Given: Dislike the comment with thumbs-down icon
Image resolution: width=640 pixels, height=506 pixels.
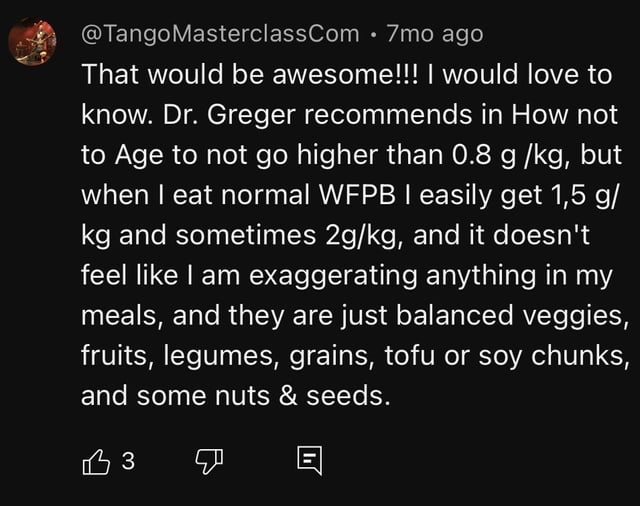Looking at the screenshot, I should pyautogui.click(x=207, y=461).
